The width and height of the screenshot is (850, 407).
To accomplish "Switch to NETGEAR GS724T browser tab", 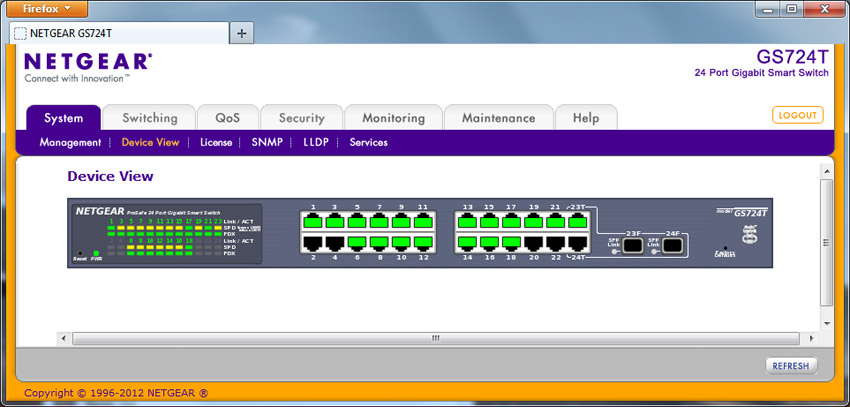I will 119,33.
